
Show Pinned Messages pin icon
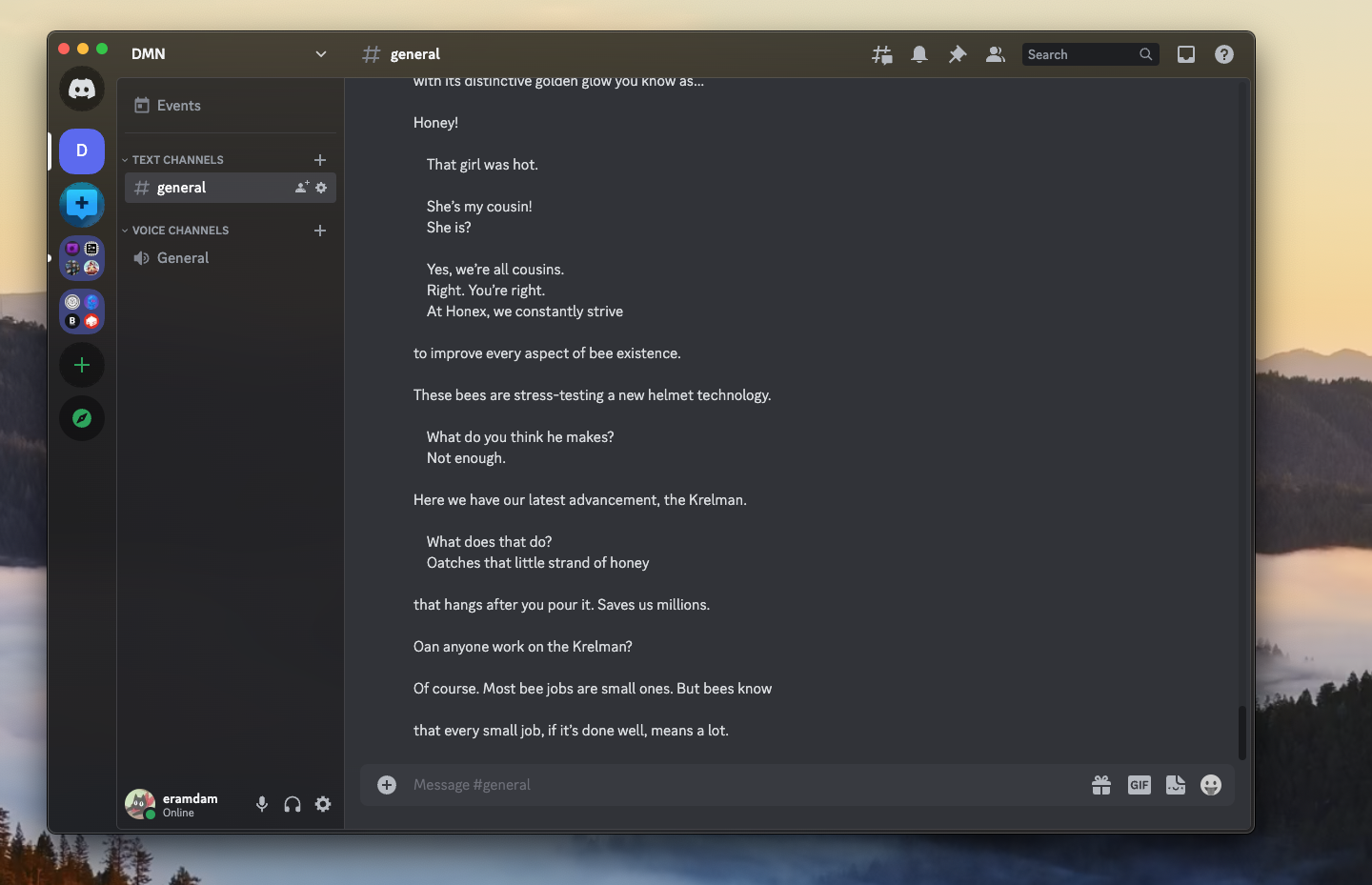(x=958, y=55)
